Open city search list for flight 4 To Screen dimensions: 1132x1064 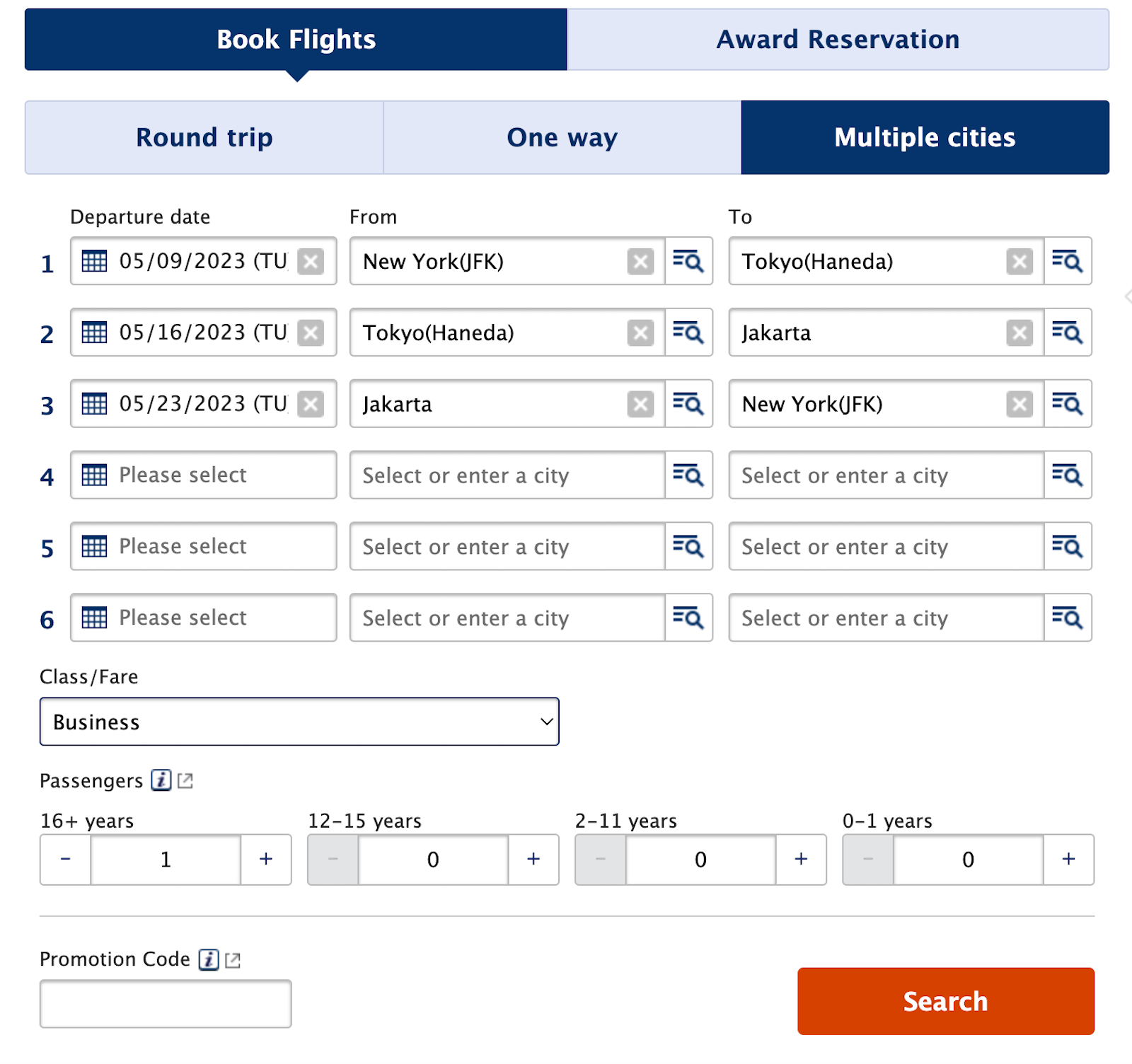coord(1068,475)
